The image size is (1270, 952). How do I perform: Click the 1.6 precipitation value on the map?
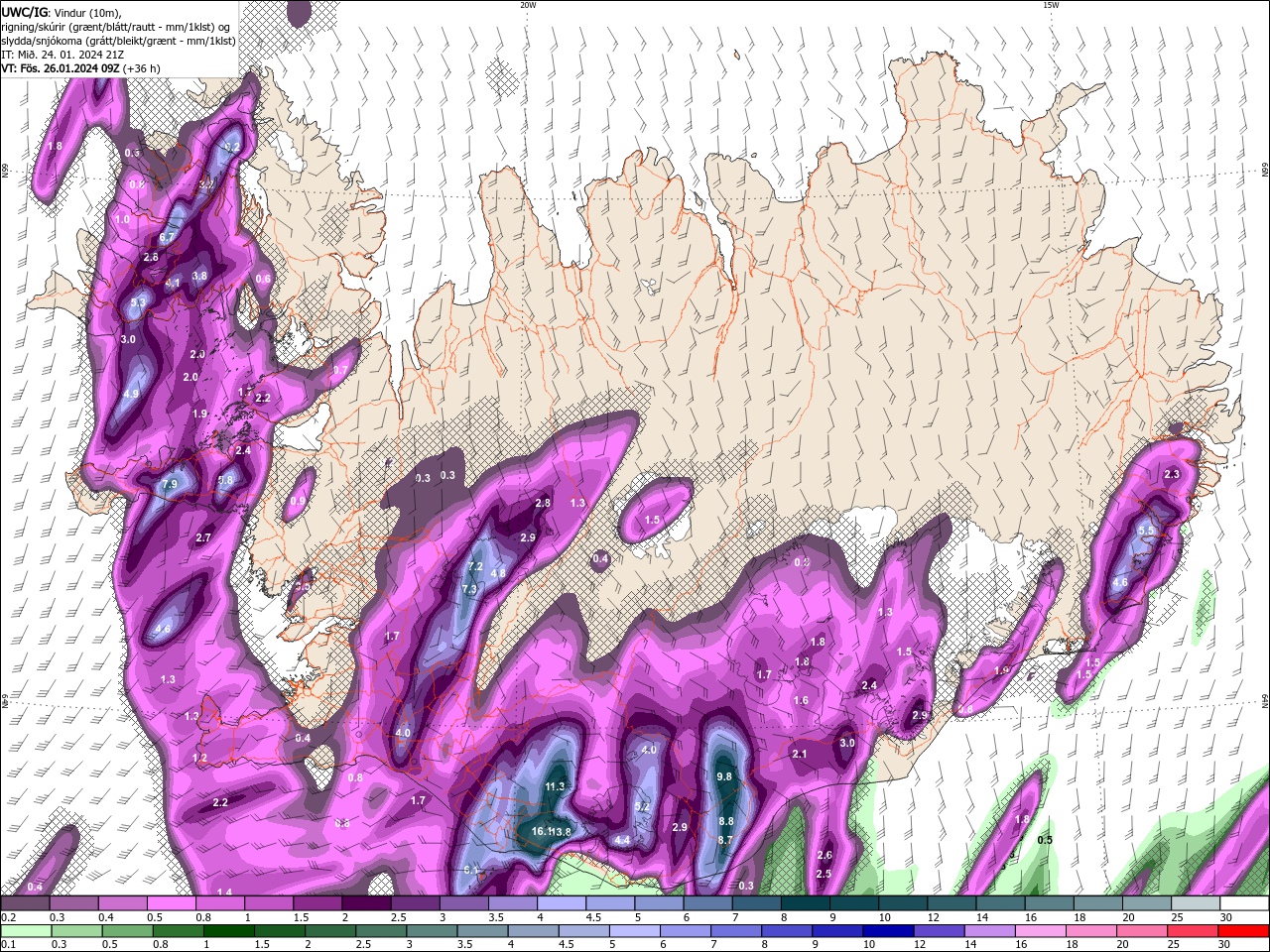coord(801,700)
